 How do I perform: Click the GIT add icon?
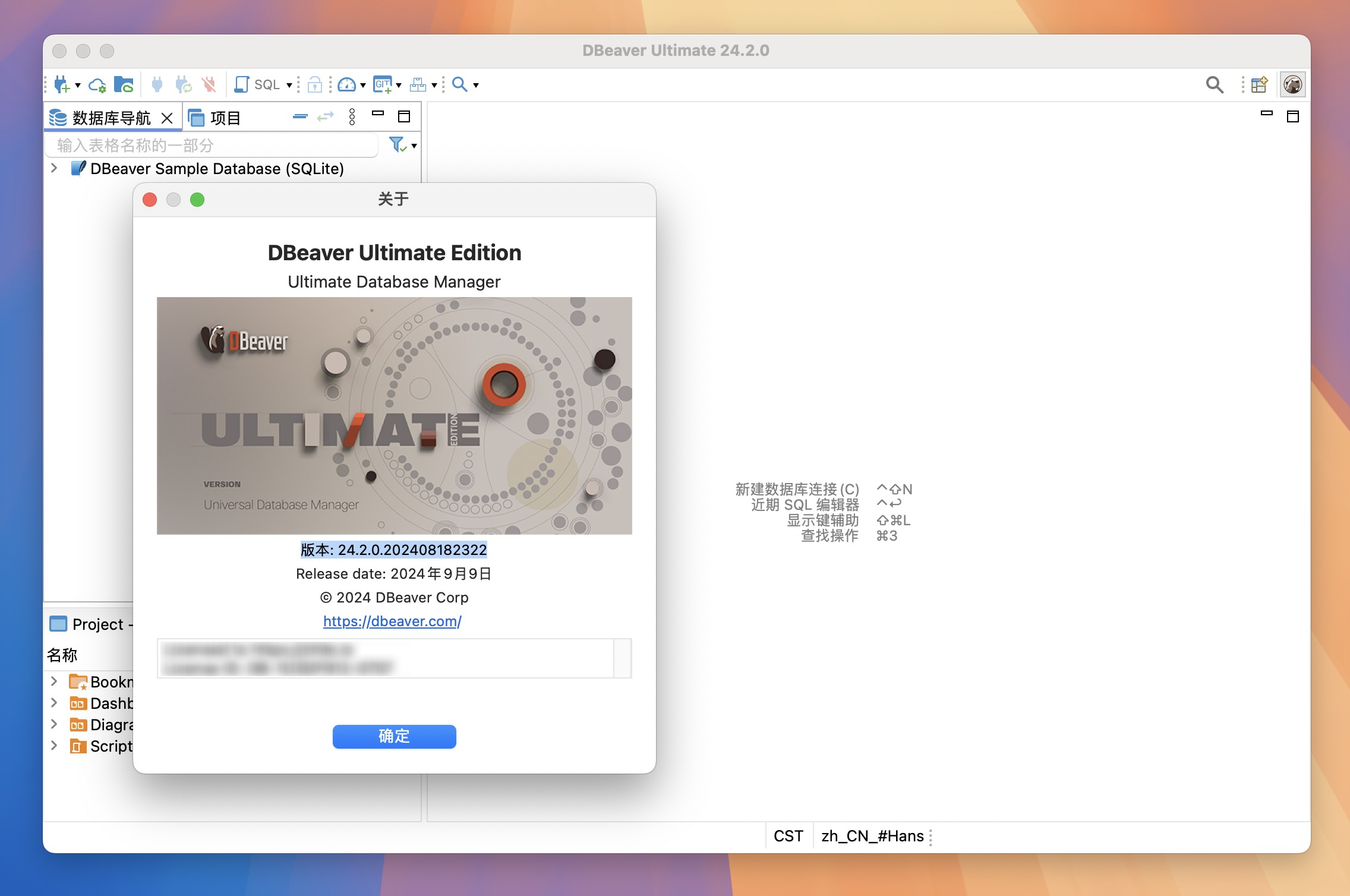pos(383,85)
